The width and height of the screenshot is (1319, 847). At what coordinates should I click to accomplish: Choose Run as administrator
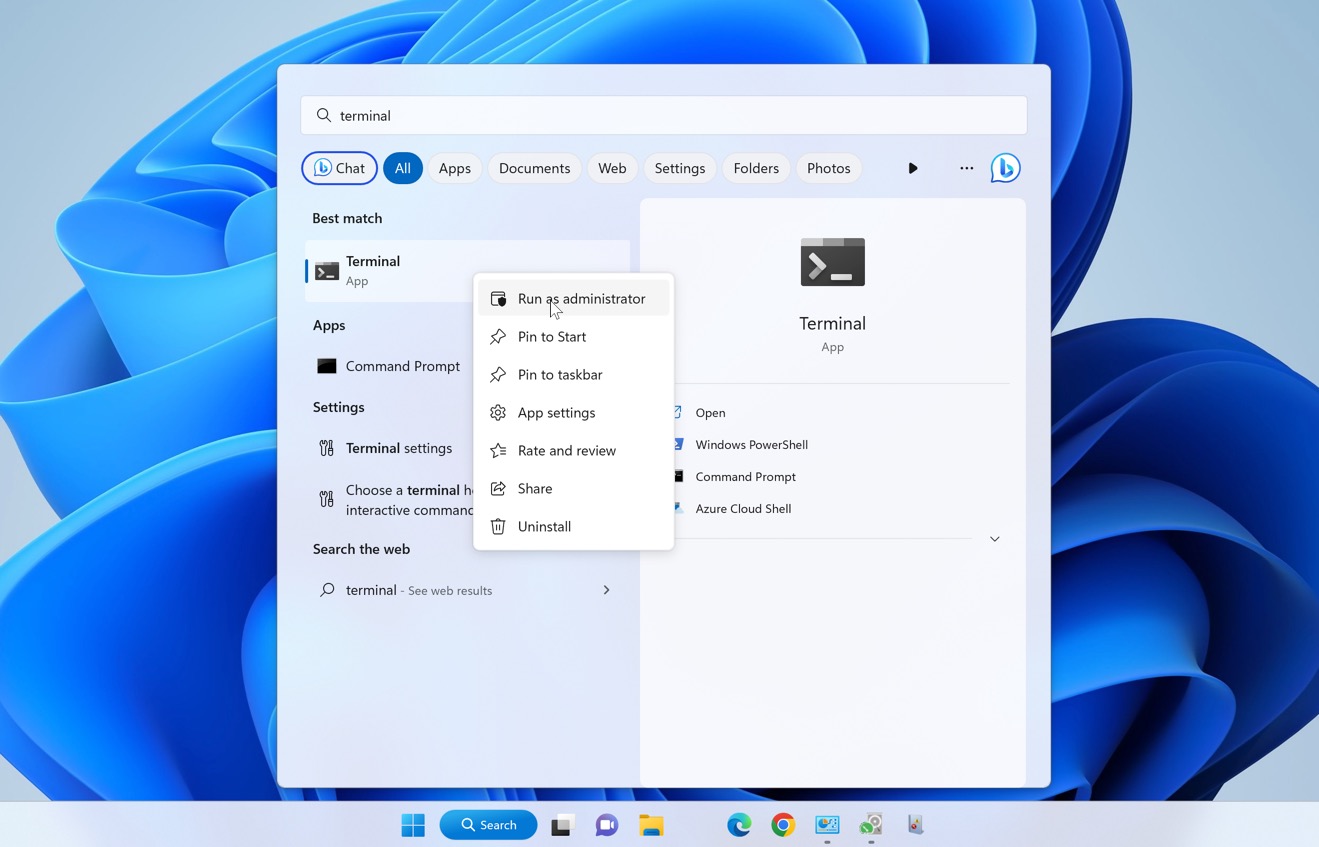pos(581,299)
